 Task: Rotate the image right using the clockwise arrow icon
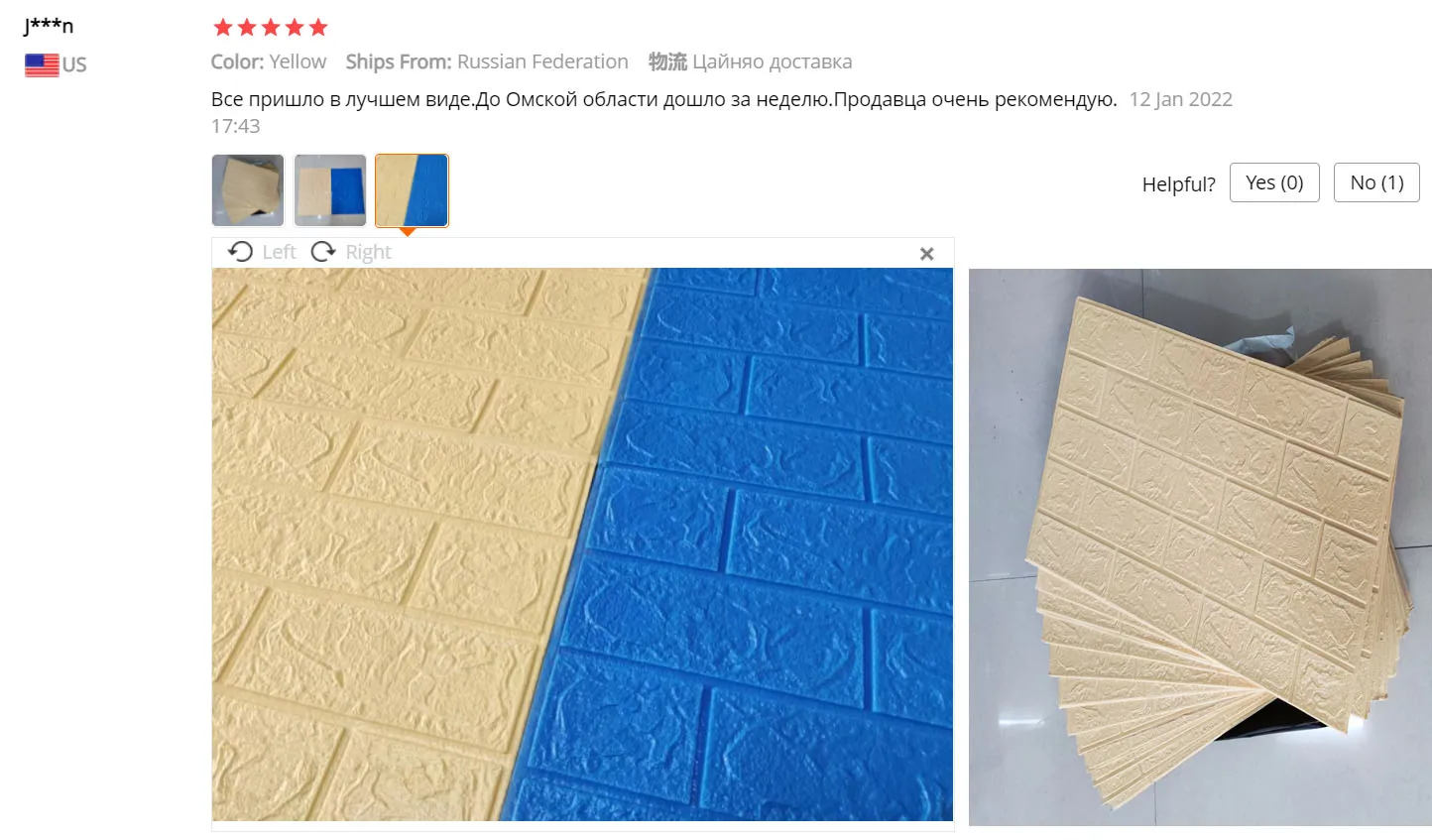point(323,252)
